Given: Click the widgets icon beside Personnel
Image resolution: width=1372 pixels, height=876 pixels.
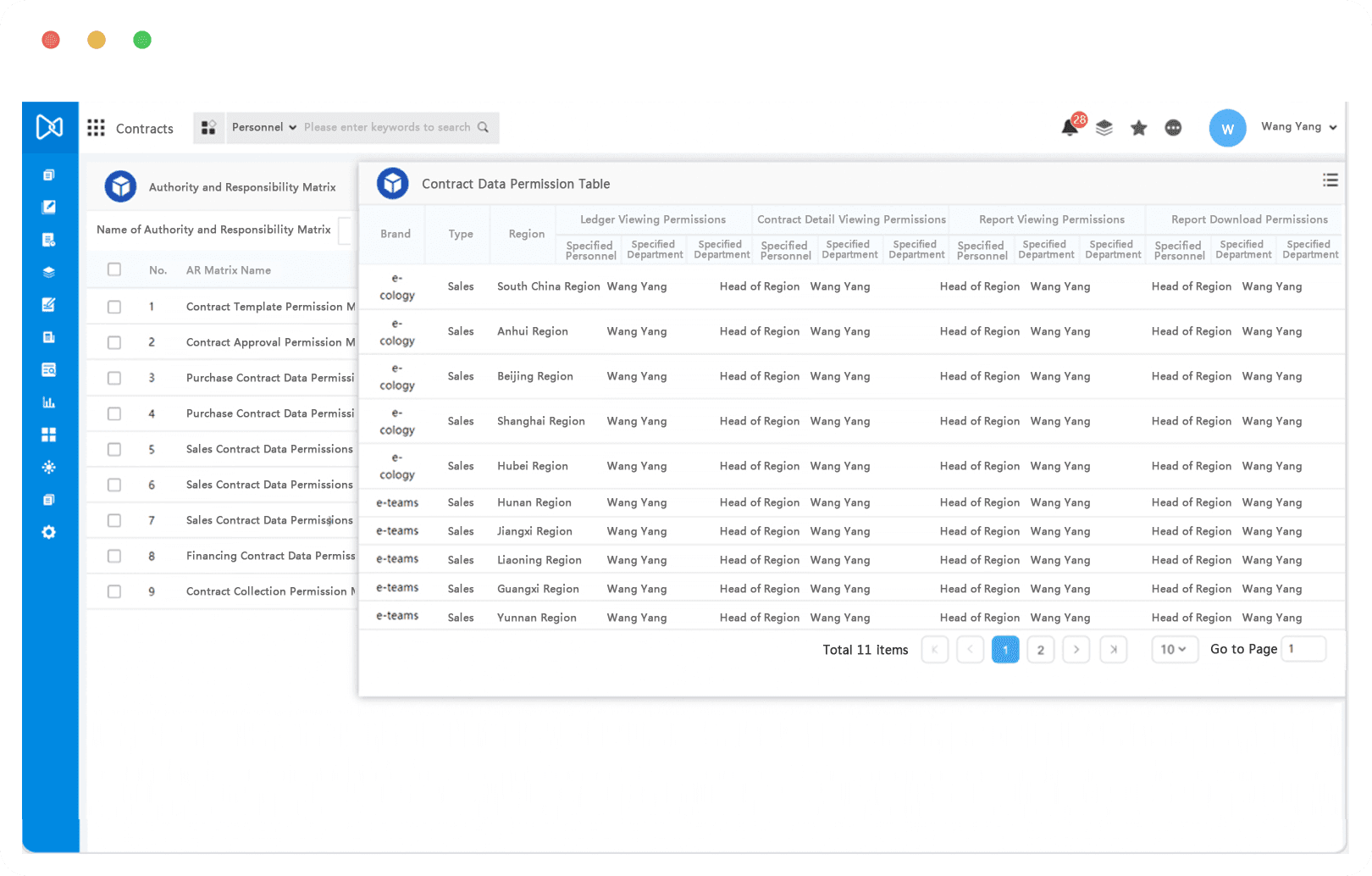Looking at the screenshot, I should (x=208, y=128).
